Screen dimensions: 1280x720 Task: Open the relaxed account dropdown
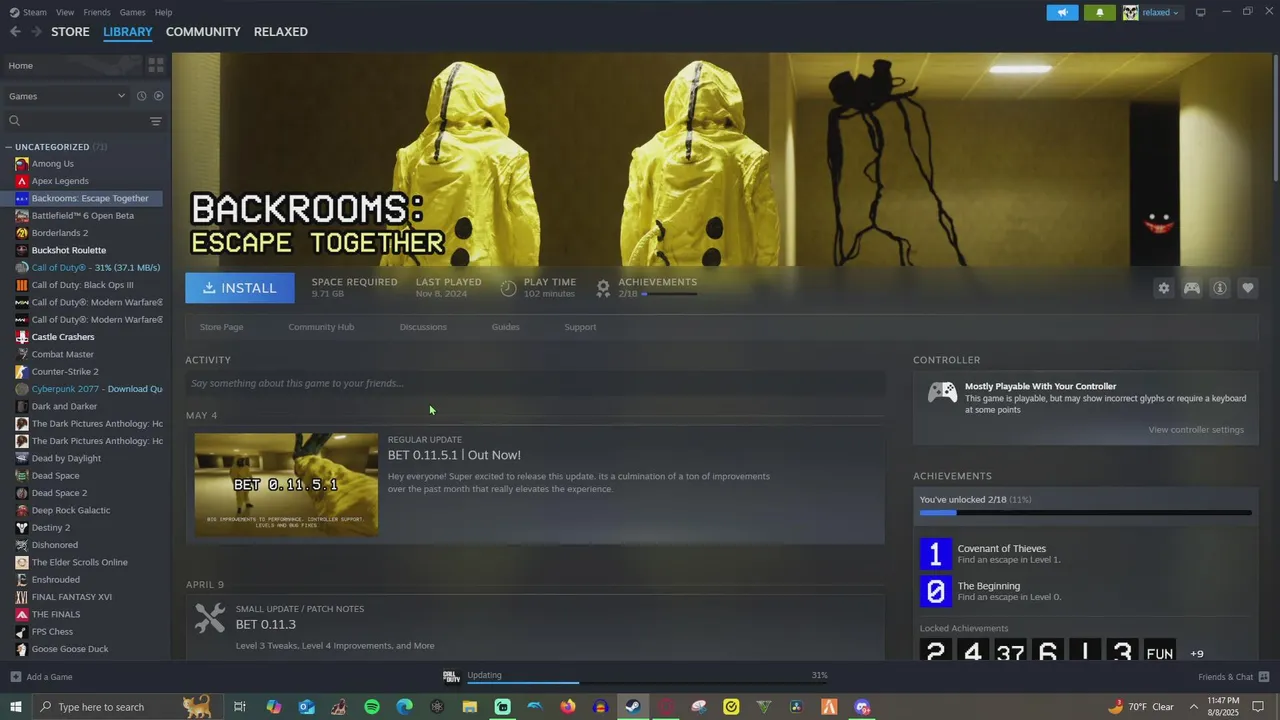point(1151,12)
